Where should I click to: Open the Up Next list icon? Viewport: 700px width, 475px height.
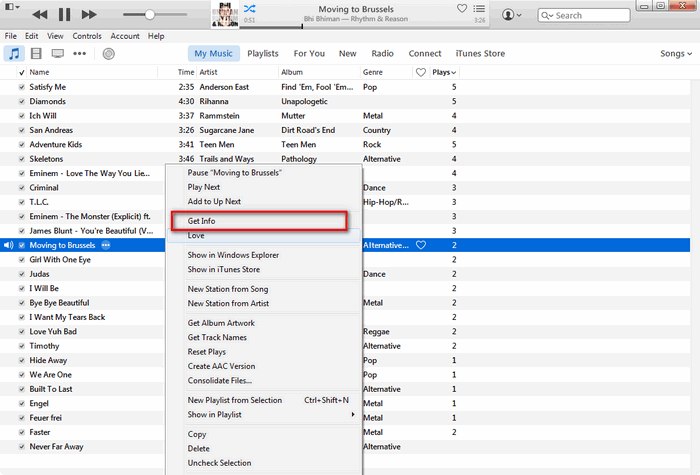[x=479, y=8]
